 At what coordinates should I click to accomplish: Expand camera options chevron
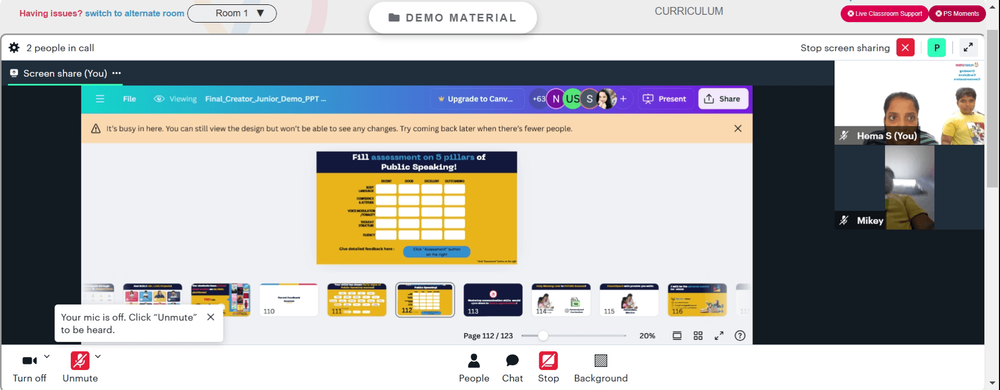click(x=47, y=356)
